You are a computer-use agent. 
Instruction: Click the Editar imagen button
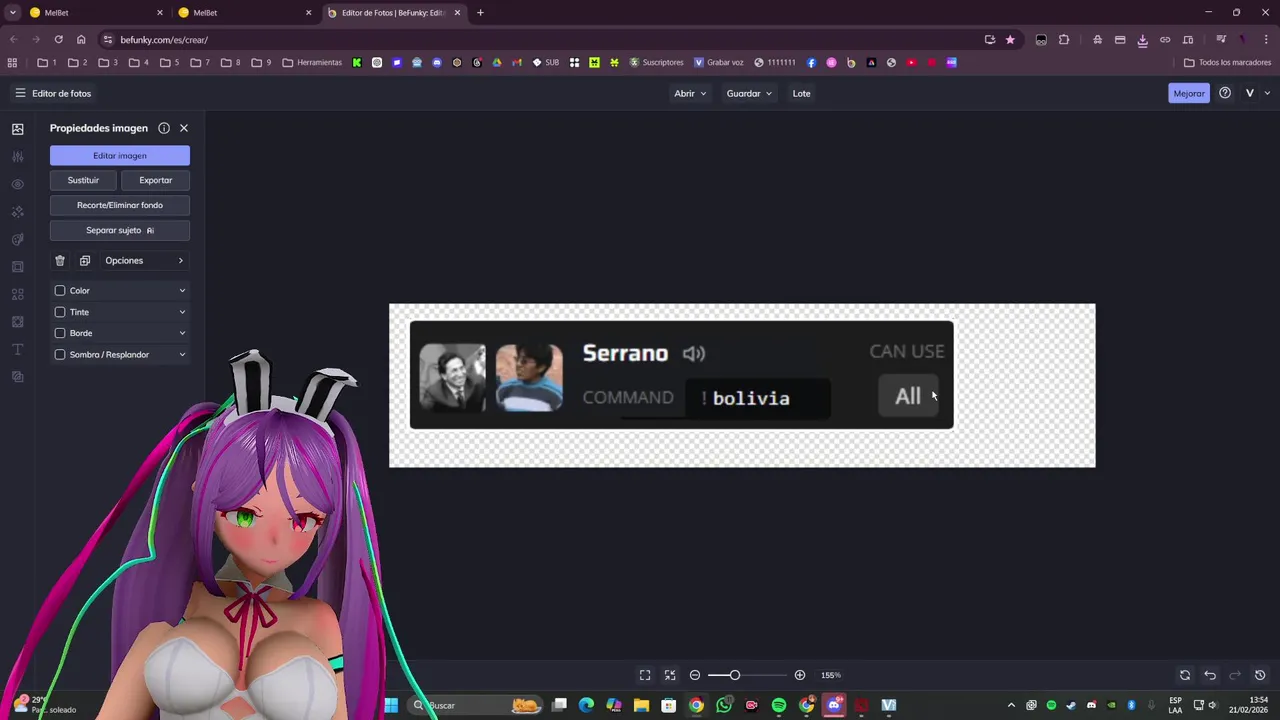coord(120,155)
